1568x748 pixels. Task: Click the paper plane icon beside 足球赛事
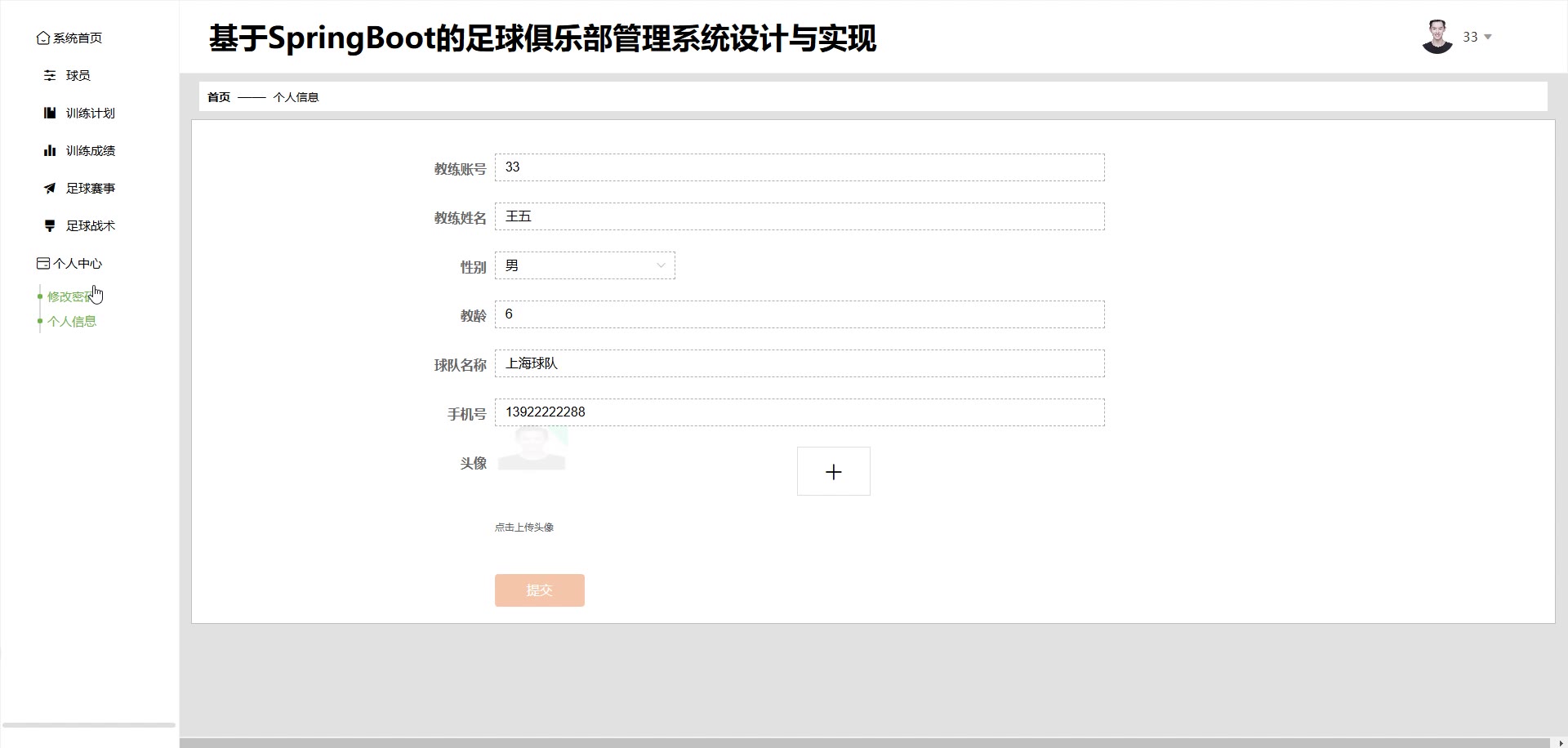[x=50, y=188]
